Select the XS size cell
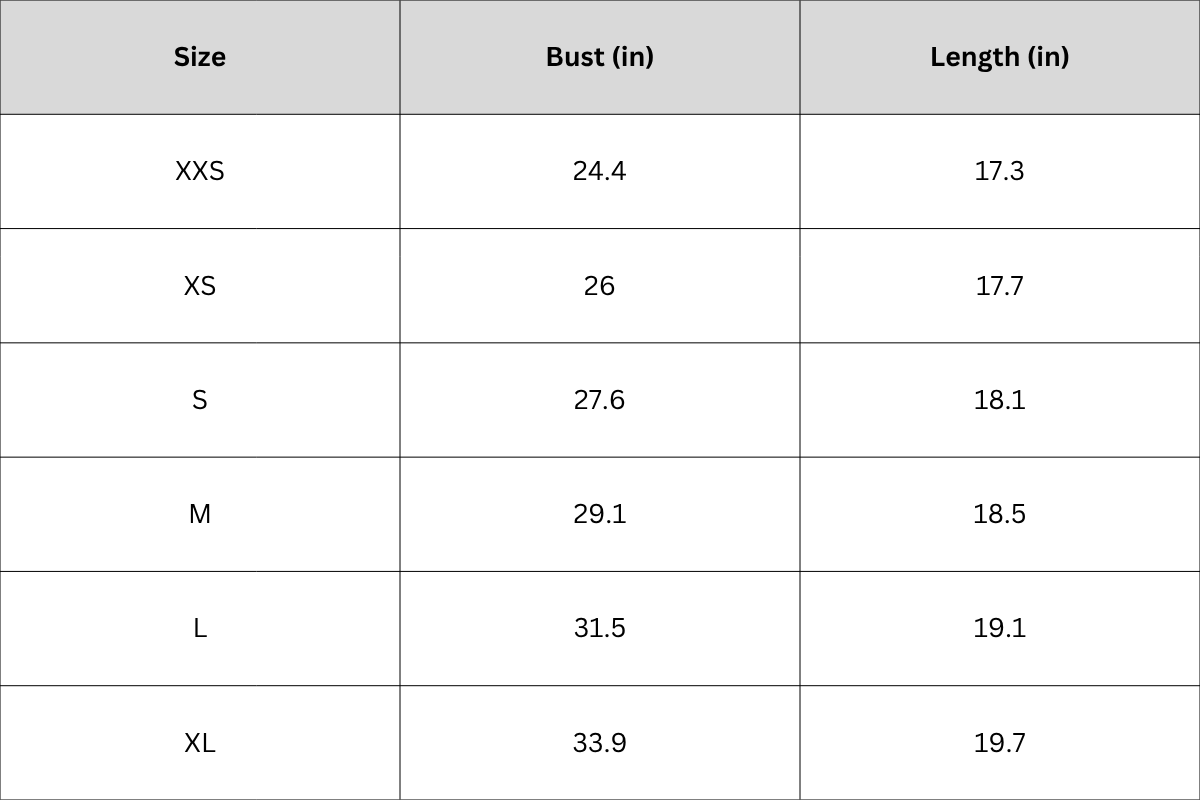 click(x=200, y=286)
